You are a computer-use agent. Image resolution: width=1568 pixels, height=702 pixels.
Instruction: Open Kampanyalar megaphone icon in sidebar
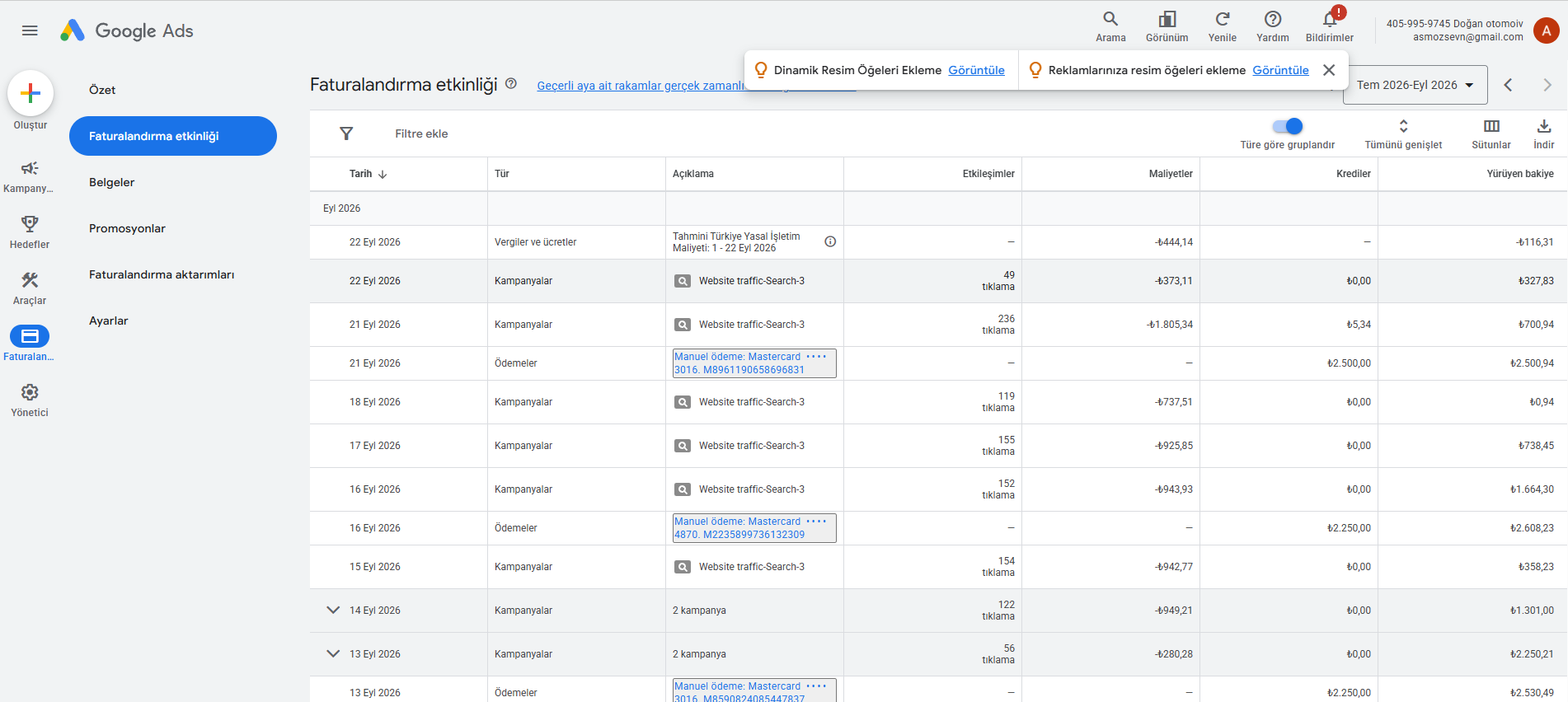coord(30,168)
